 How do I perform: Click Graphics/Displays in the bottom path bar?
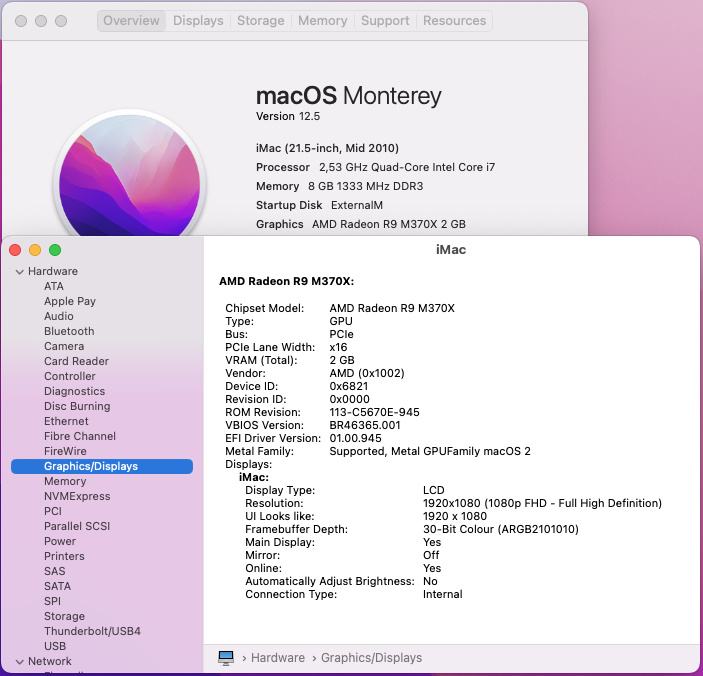point(371,658)
